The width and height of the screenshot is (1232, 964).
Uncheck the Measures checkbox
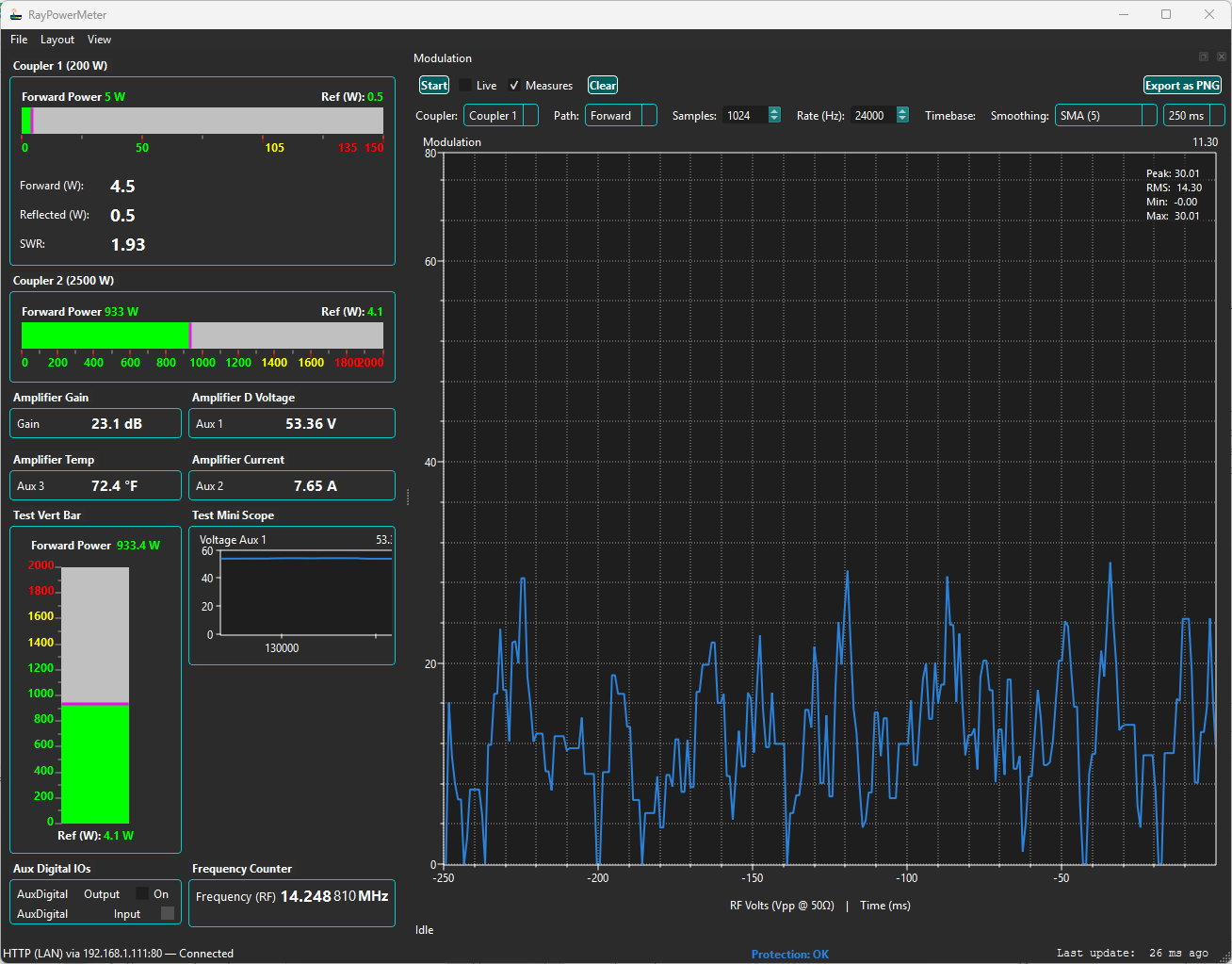pyautogui.click(x=513, y=85)
